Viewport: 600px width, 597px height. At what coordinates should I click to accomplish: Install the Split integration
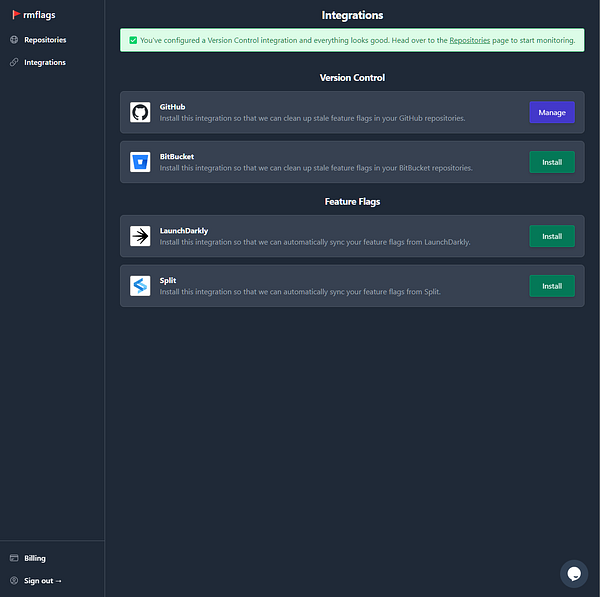[552, 286]
